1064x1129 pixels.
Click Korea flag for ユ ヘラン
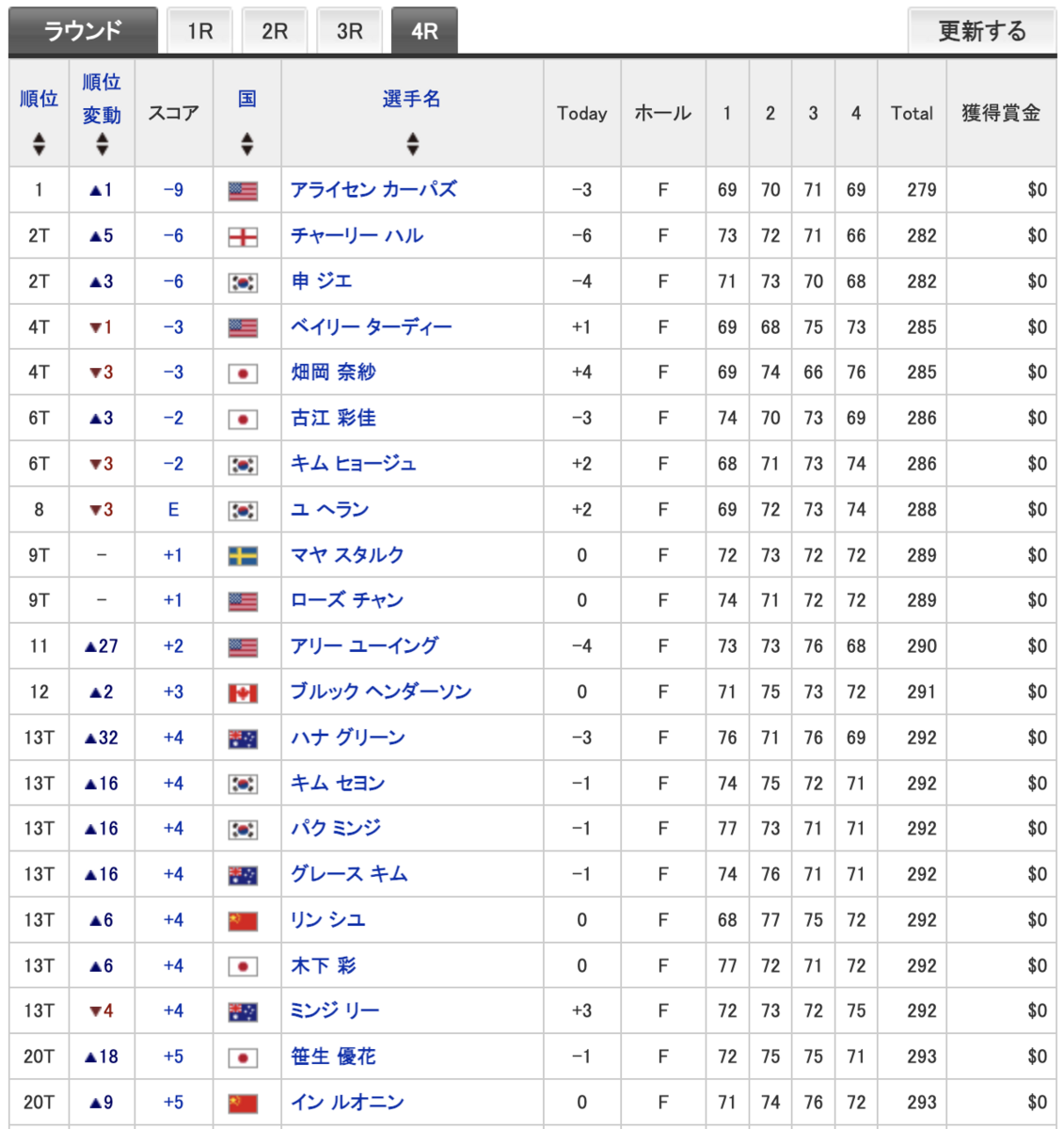point(243,511)
